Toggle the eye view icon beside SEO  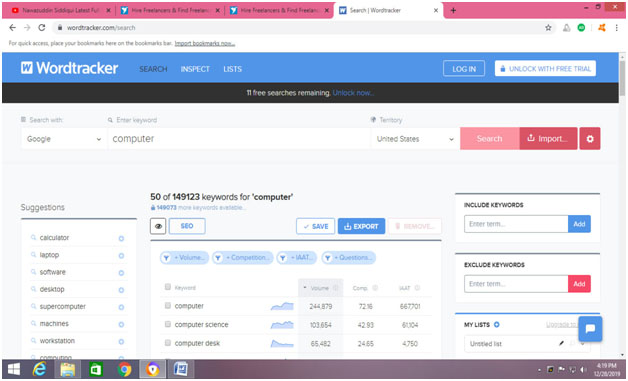(158, 226)
